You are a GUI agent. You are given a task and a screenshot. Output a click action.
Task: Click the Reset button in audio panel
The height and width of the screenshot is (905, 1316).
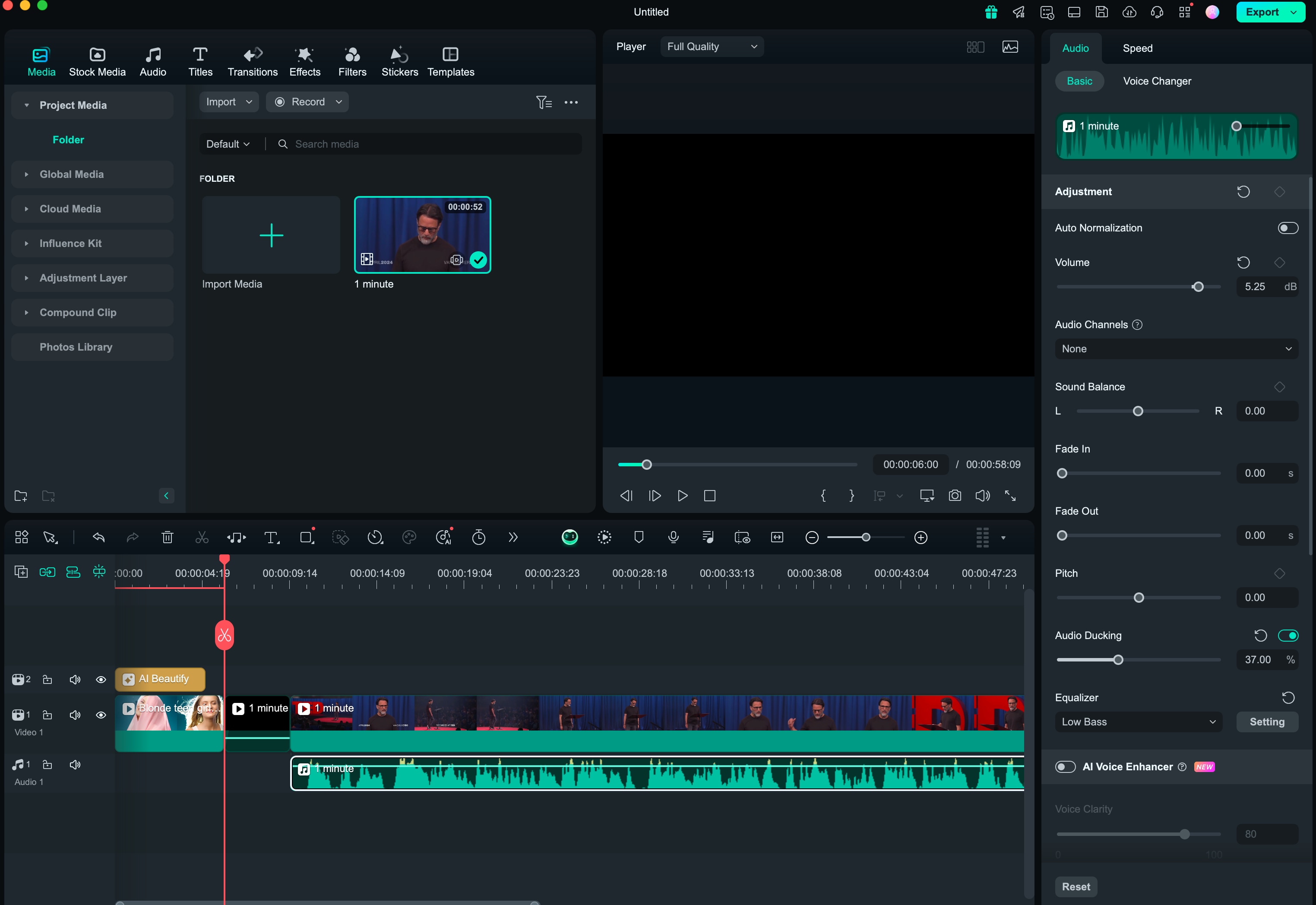click(1075, 886)
